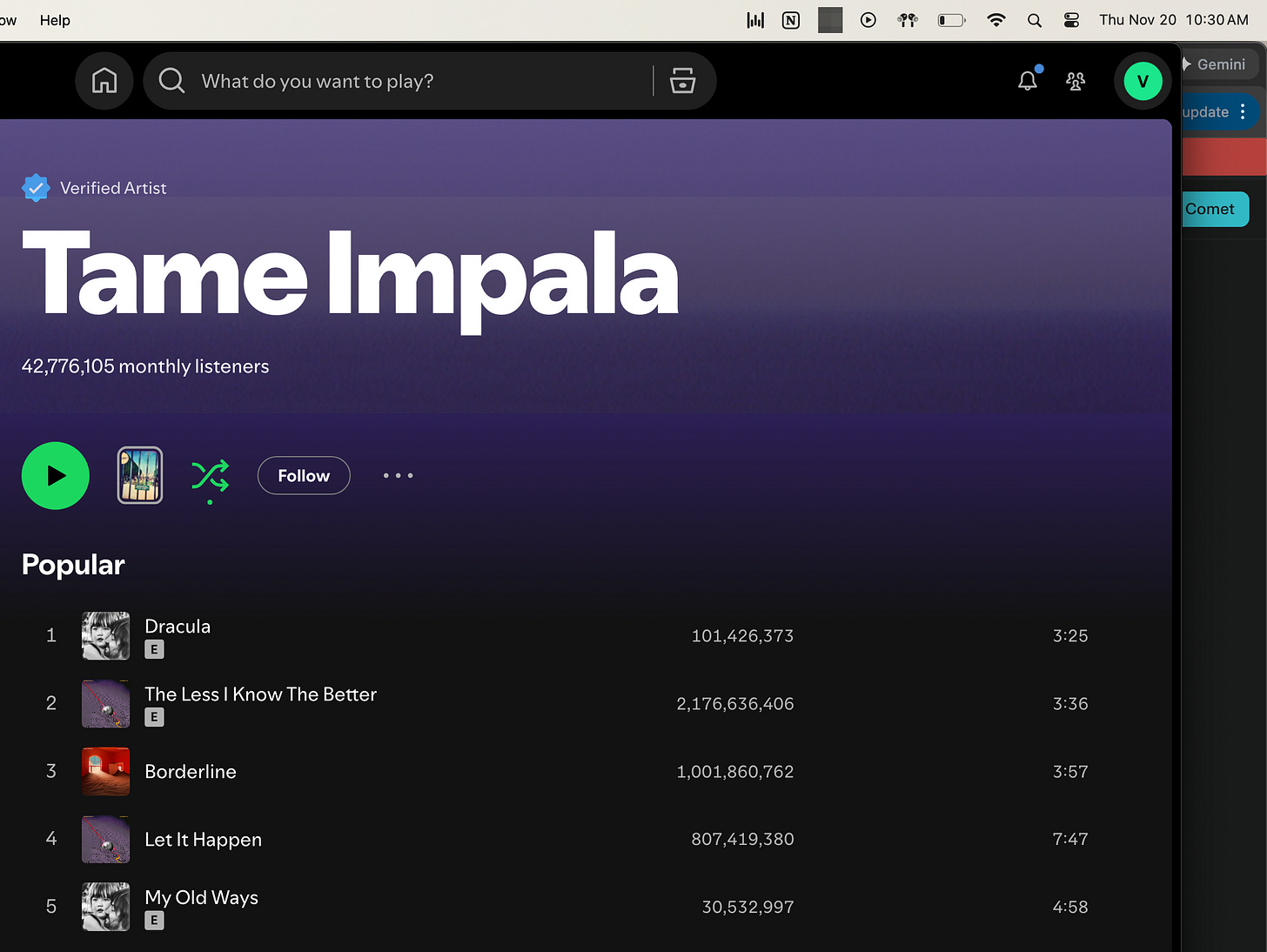This screenshot has width=1267, height=952.
Task: Click The Less I Know The Better duration 3:36
Action: [1070, 704]
